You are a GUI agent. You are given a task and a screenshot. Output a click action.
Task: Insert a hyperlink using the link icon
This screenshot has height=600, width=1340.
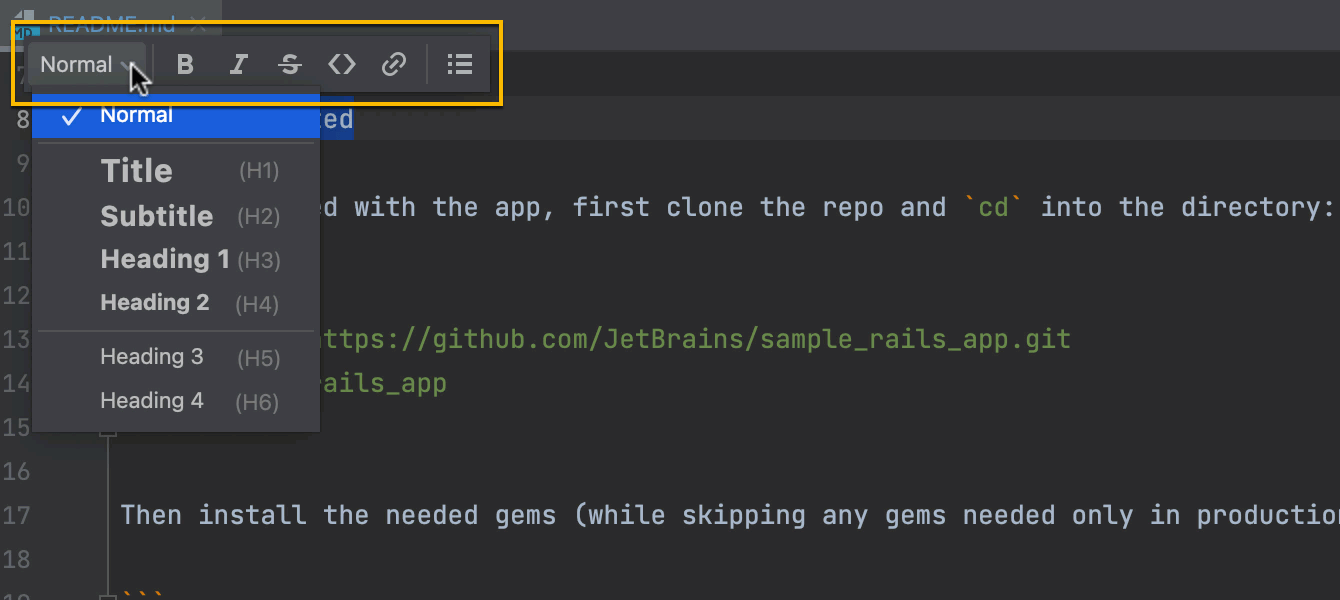coord(394,65)
